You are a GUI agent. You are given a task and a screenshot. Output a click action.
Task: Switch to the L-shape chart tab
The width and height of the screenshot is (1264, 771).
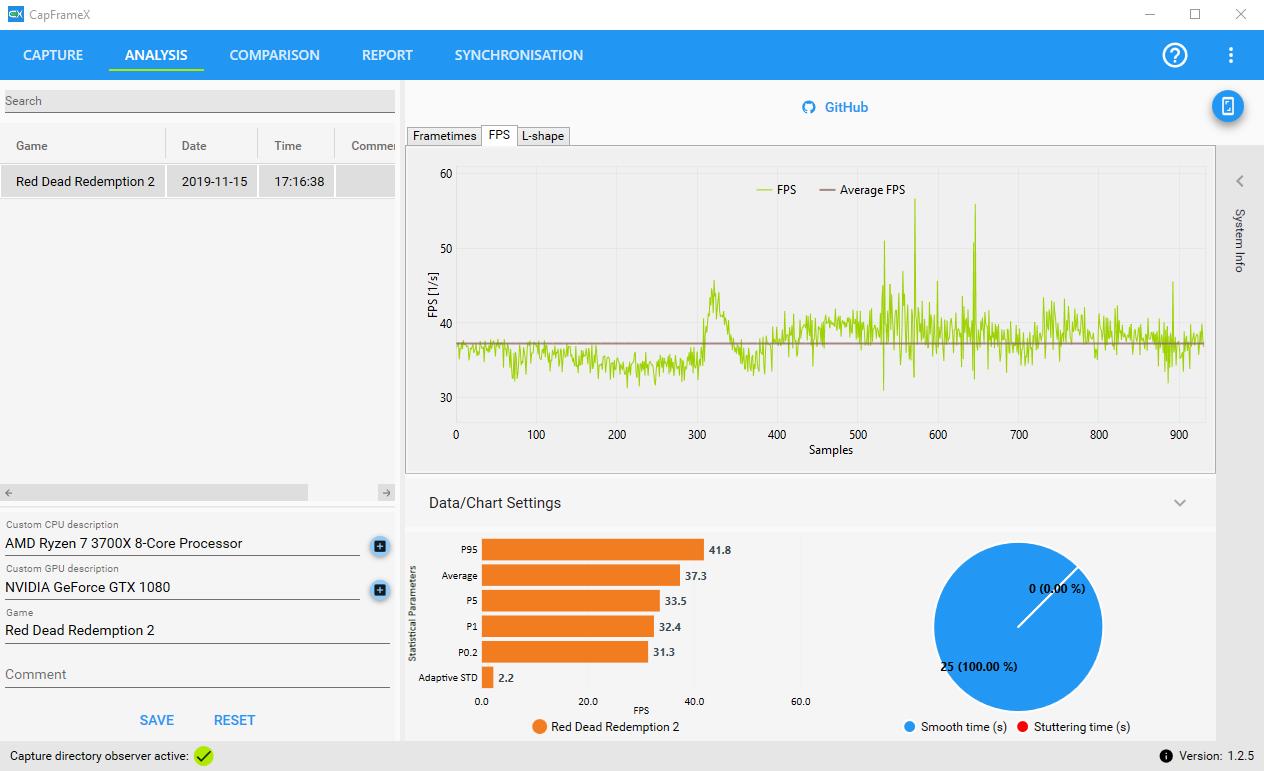[543, 136]
